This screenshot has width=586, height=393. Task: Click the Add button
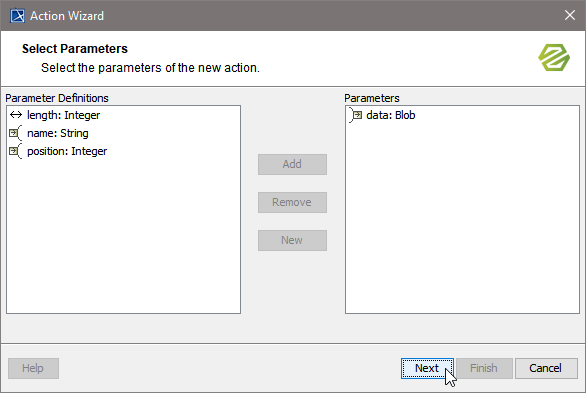coord(292,164)
